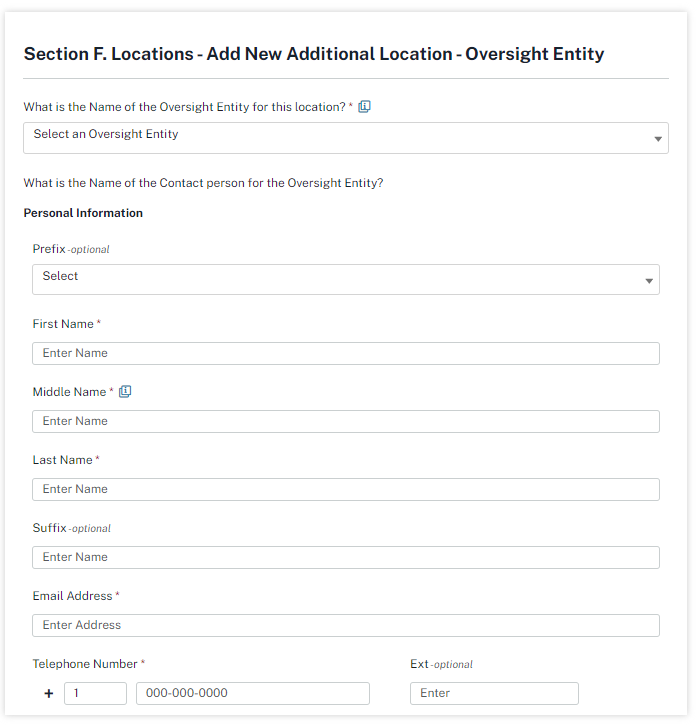Click the Suffix optional field
Screen dimensions: 696x728
345,557
